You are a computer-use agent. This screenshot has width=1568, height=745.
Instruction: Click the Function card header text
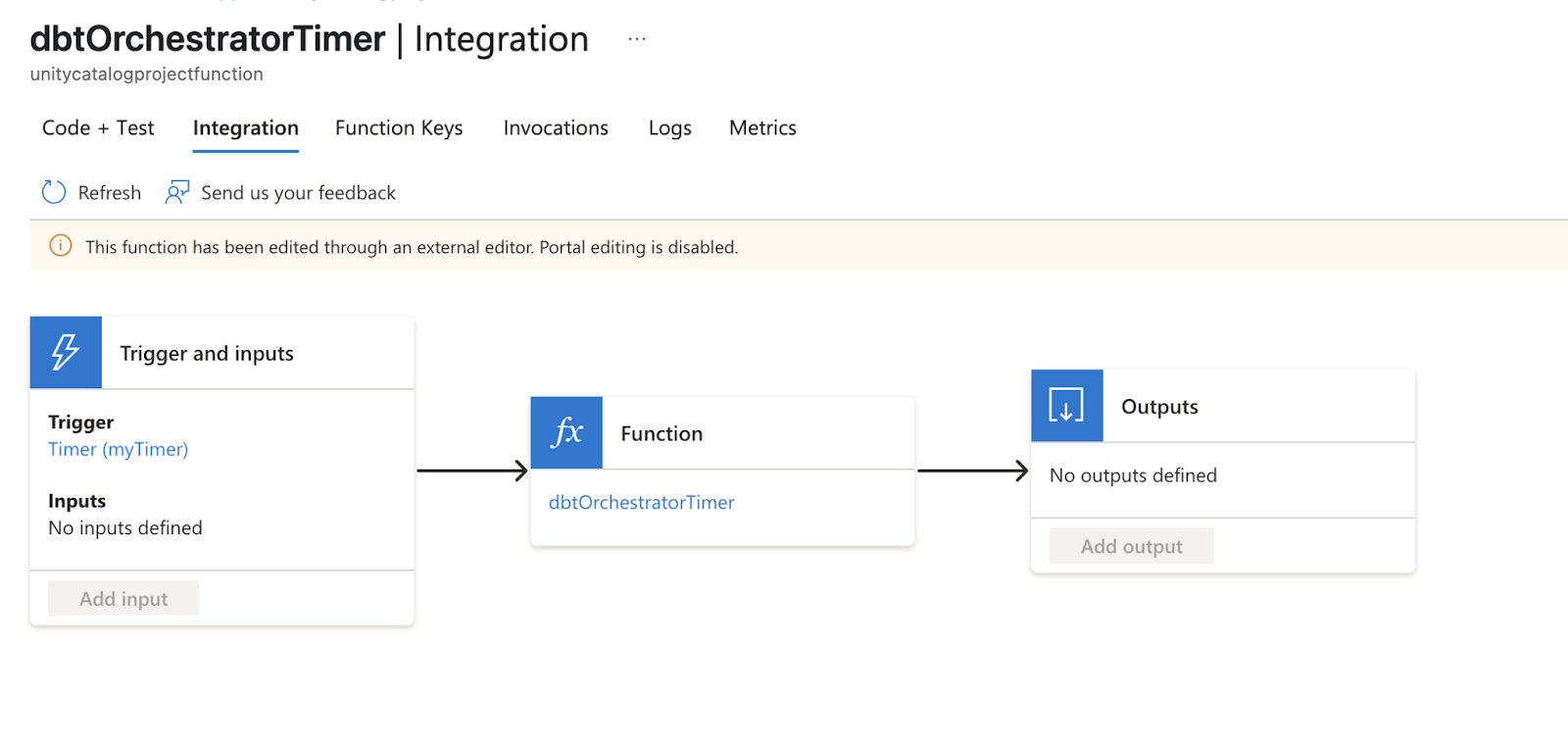tap(661, 434)
